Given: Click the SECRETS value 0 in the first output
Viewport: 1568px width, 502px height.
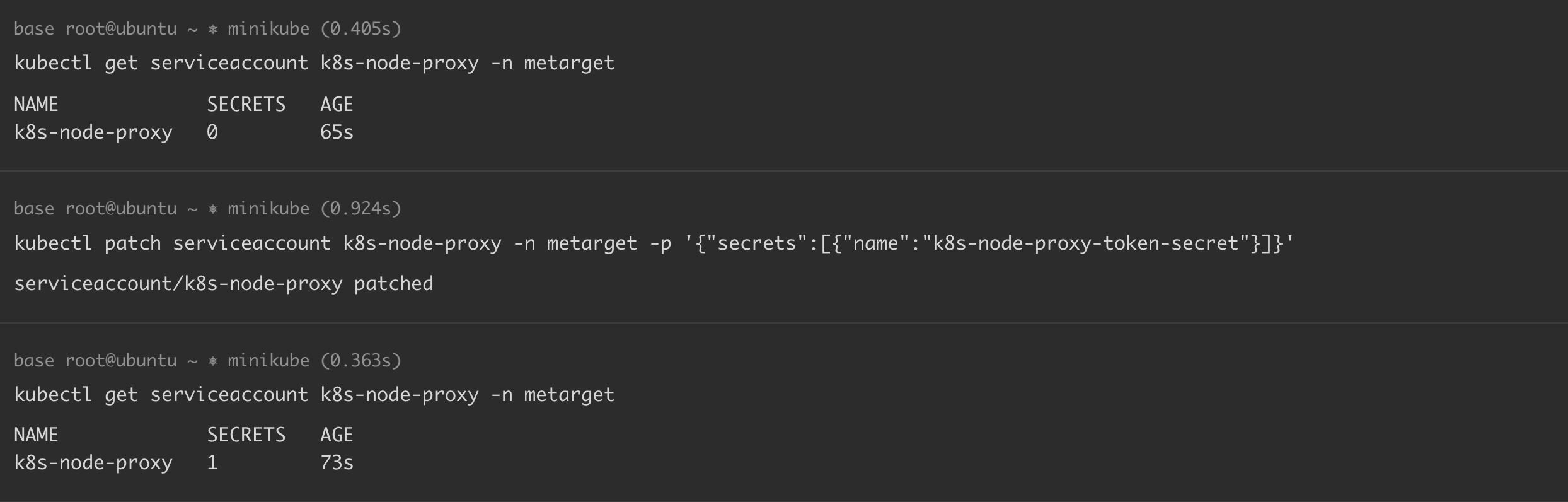Looking at the screenshot, I should pos(212,132).
